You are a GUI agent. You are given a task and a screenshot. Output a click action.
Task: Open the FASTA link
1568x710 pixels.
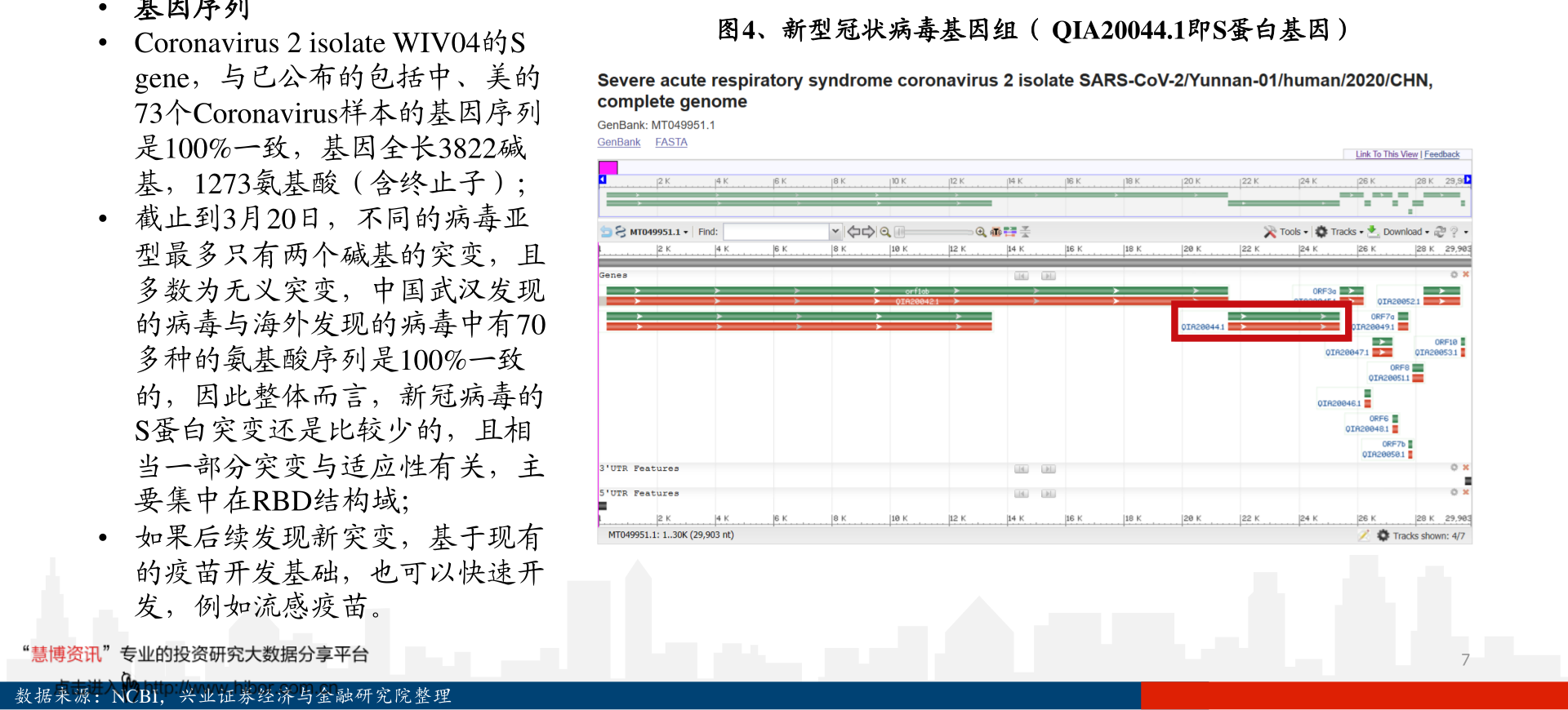tap(670, 142)
